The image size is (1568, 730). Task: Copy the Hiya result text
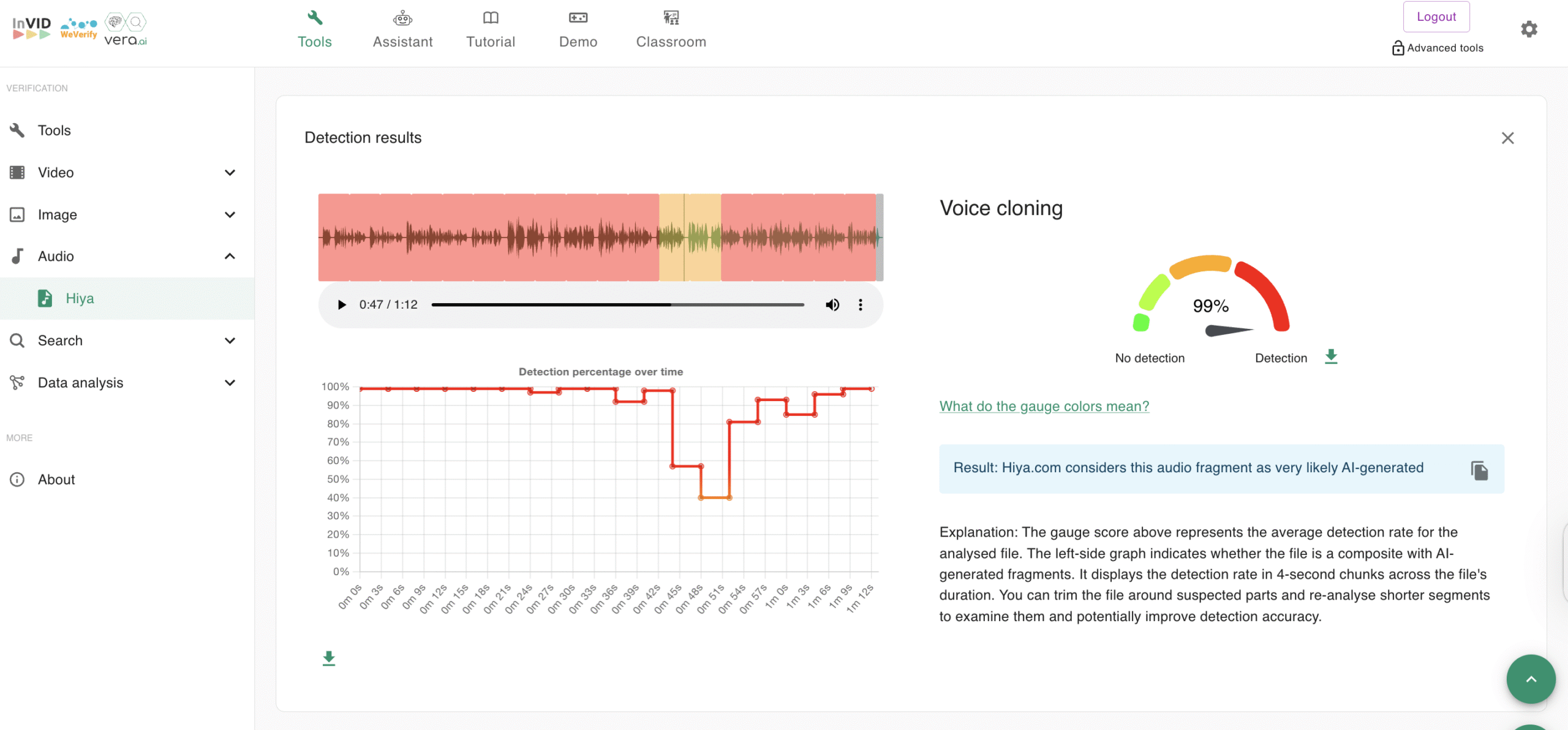click(1479, 470)
